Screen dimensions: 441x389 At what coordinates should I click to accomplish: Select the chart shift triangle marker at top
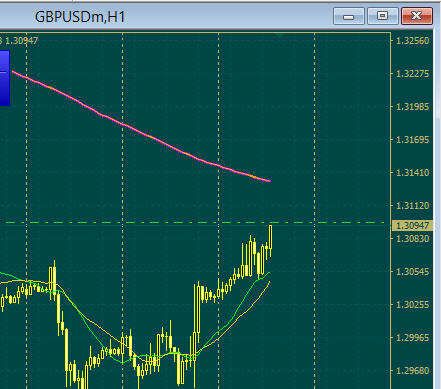point(279,35)
